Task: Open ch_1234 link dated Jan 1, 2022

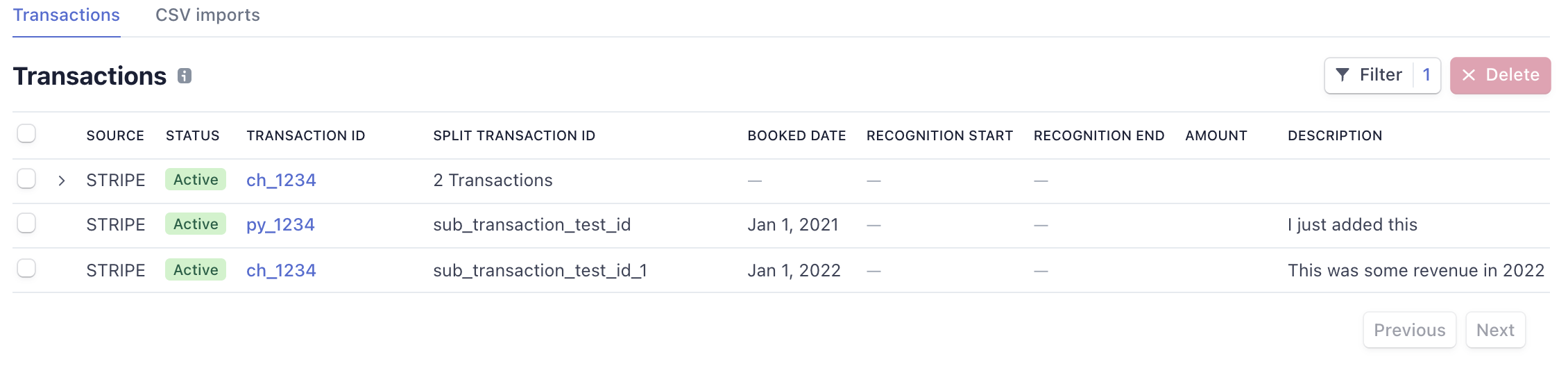Action: coord(281,270)
